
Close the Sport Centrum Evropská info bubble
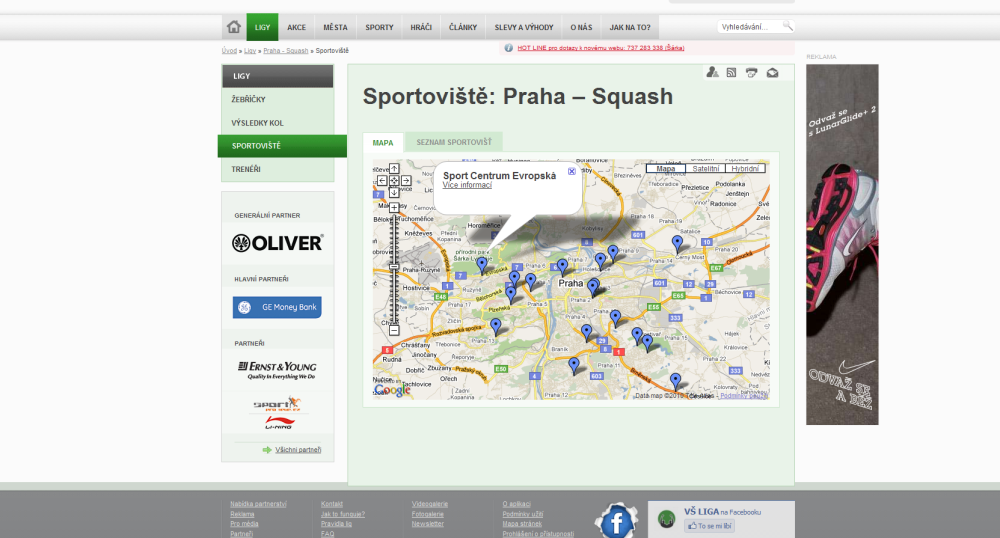(x=571, y=171)
